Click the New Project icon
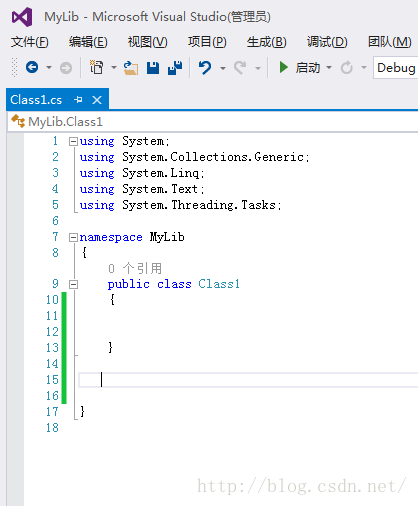 click(97, 67)
